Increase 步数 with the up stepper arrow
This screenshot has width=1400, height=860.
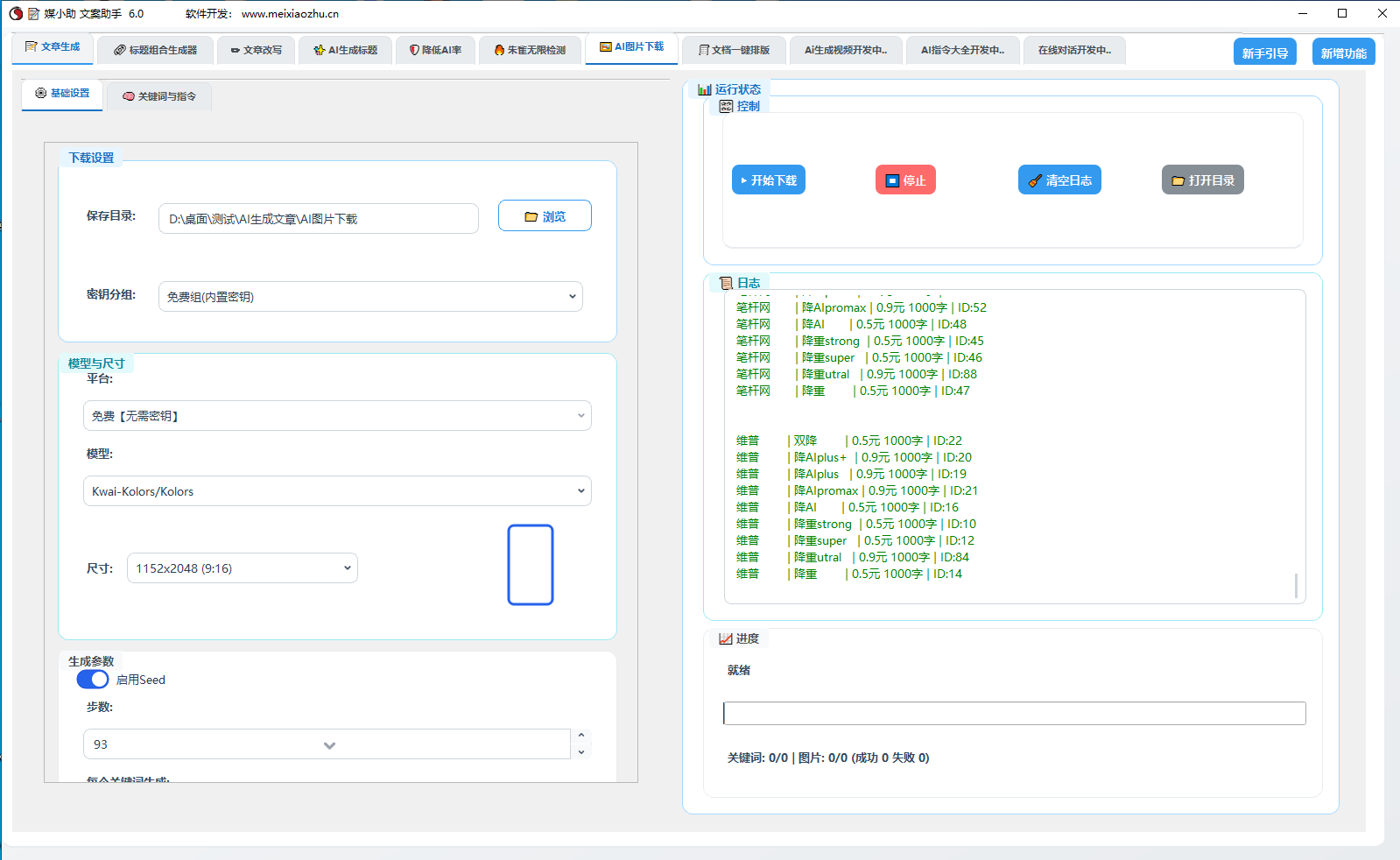pos(581,736)
